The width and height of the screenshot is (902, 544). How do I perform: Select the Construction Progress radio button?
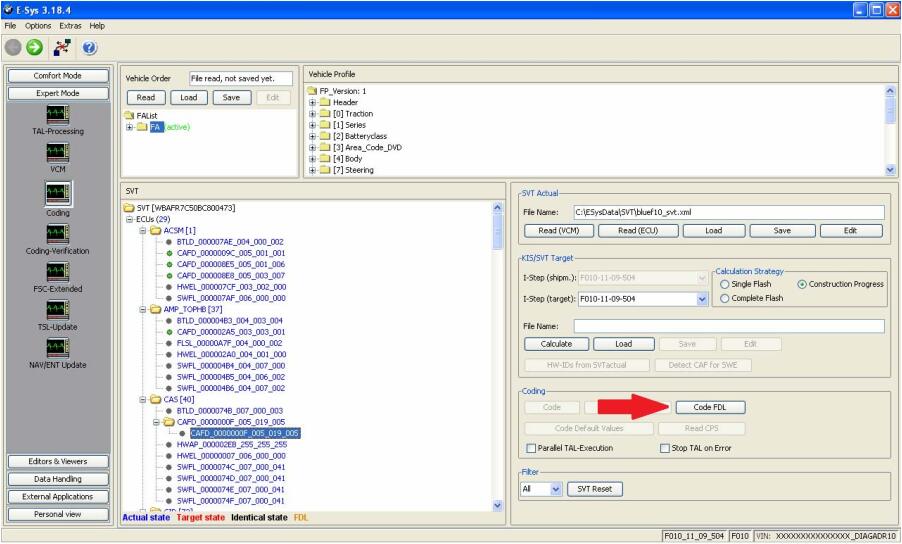[x=802, y=284]
